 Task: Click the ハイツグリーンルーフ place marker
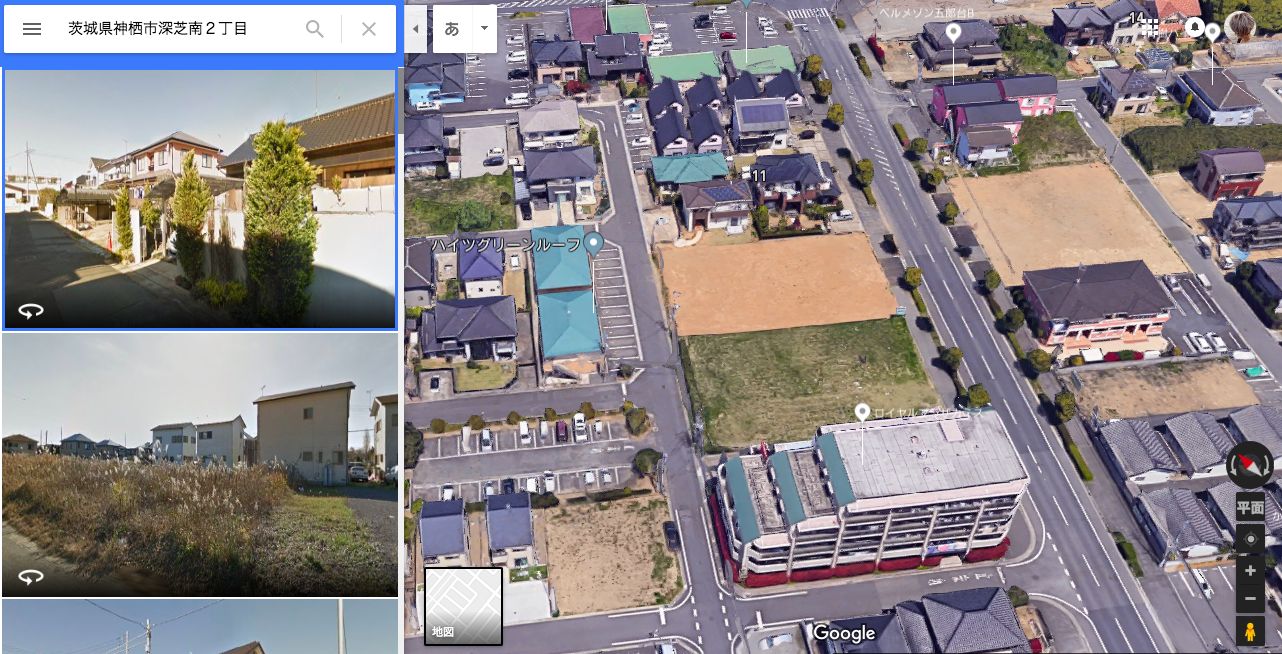[593, 243]
